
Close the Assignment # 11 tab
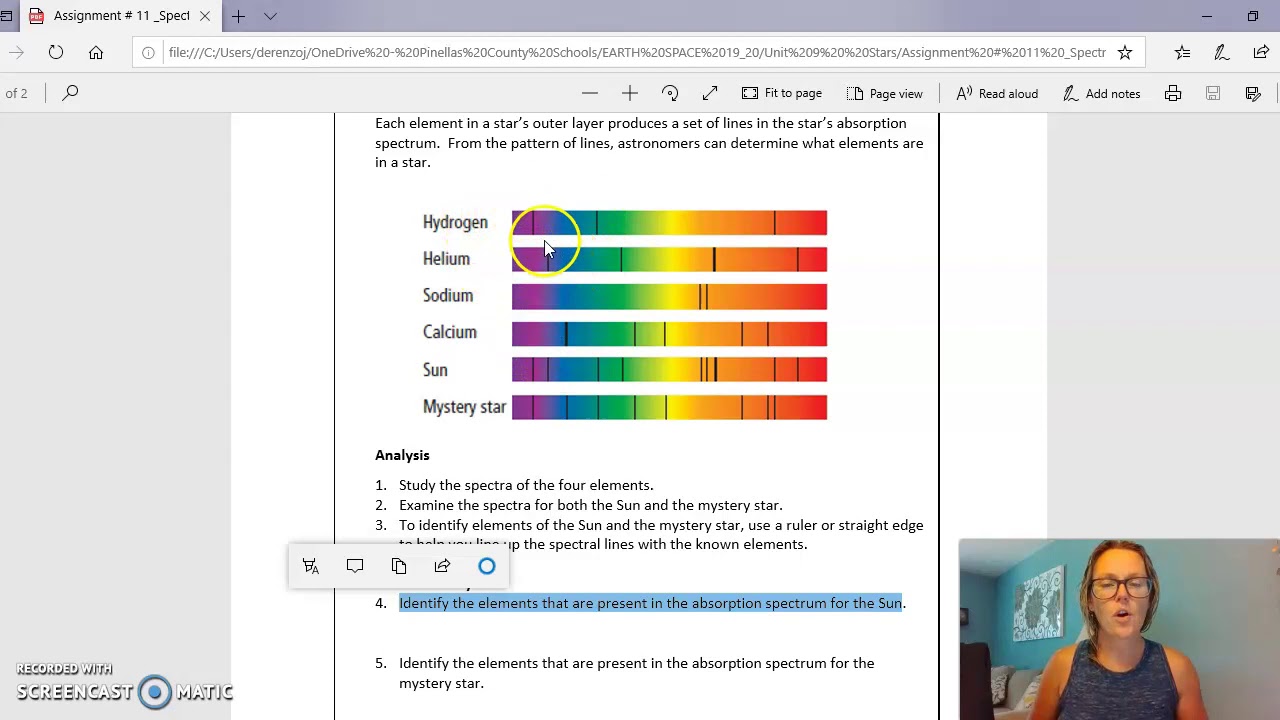[205, 16]
